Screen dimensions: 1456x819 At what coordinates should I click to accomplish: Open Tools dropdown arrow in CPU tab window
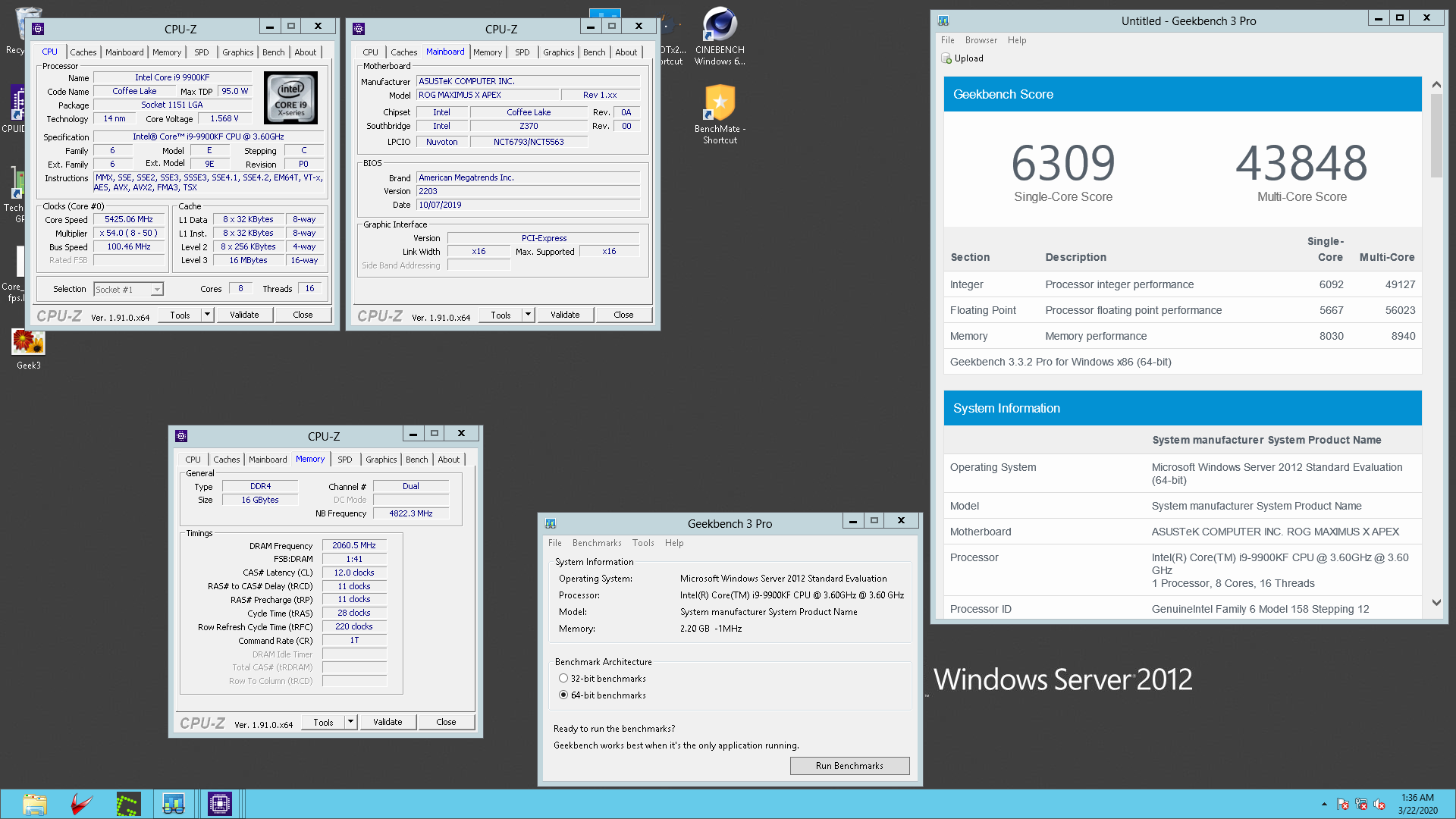(x=207, y=315)
